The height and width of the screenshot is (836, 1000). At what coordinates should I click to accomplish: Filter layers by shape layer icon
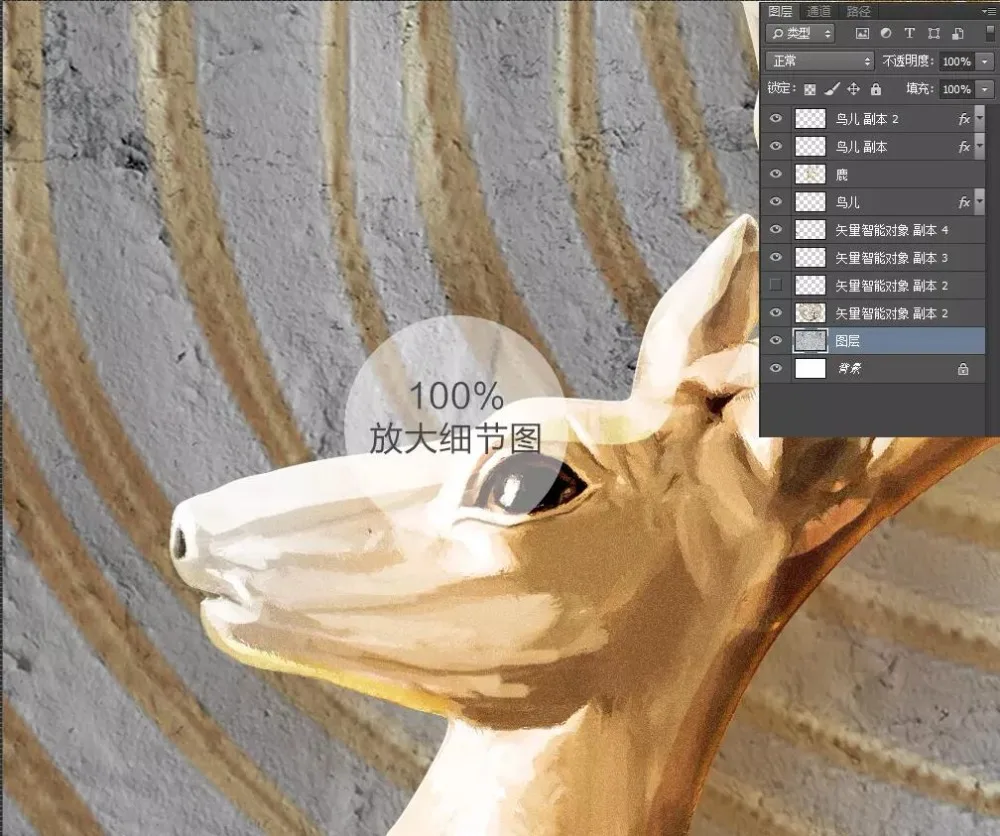point(934,34)
